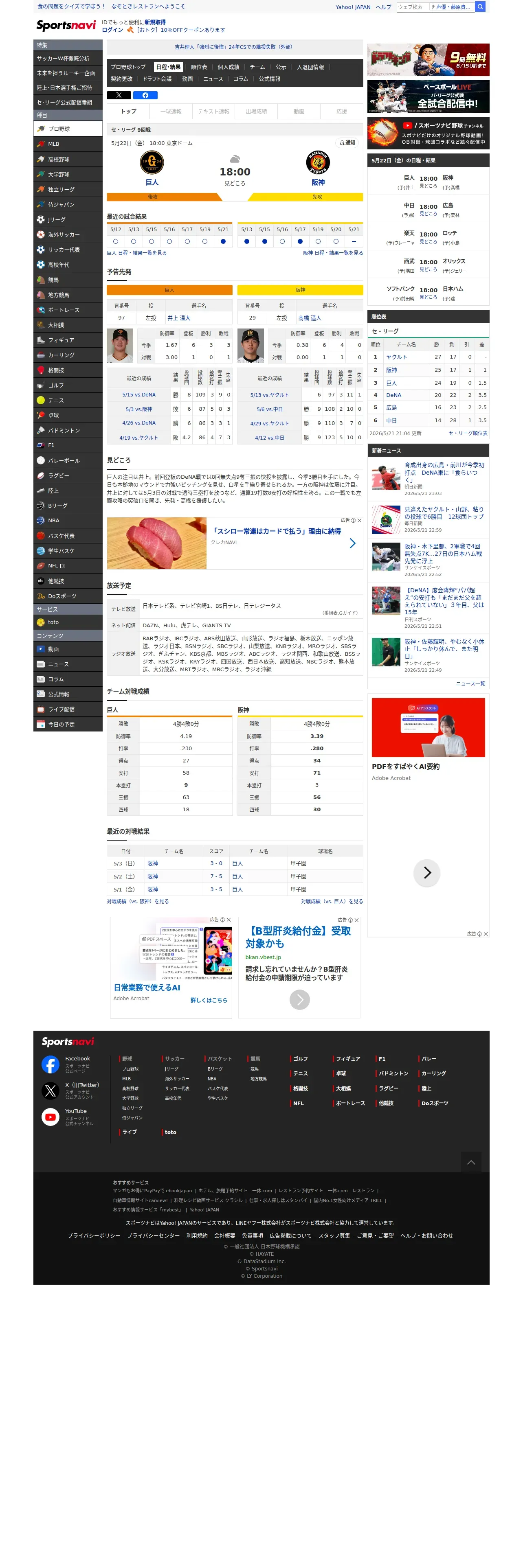The height and width of the screenshot is (1568, 523).
Task: Click the NBA sidebar icon
Action: (x=41, y=521)
